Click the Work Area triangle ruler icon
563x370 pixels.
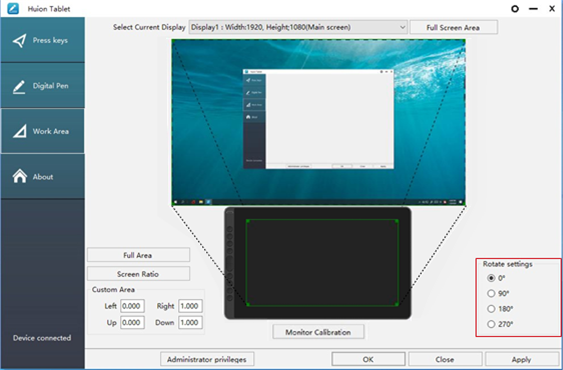click(x=20, y=131)
